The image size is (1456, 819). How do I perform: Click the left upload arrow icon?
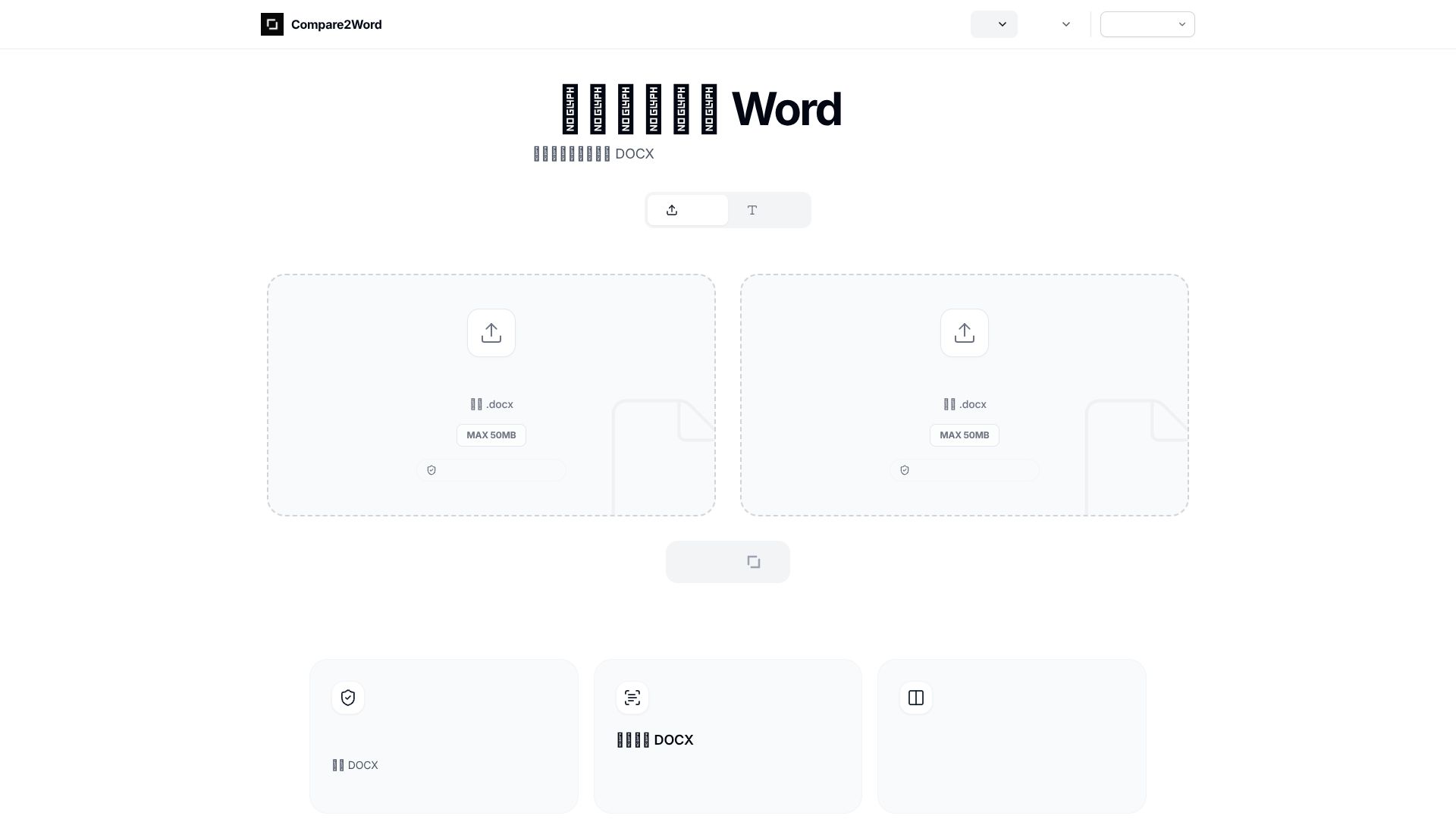pyautogui.click(x=491, y=333)
